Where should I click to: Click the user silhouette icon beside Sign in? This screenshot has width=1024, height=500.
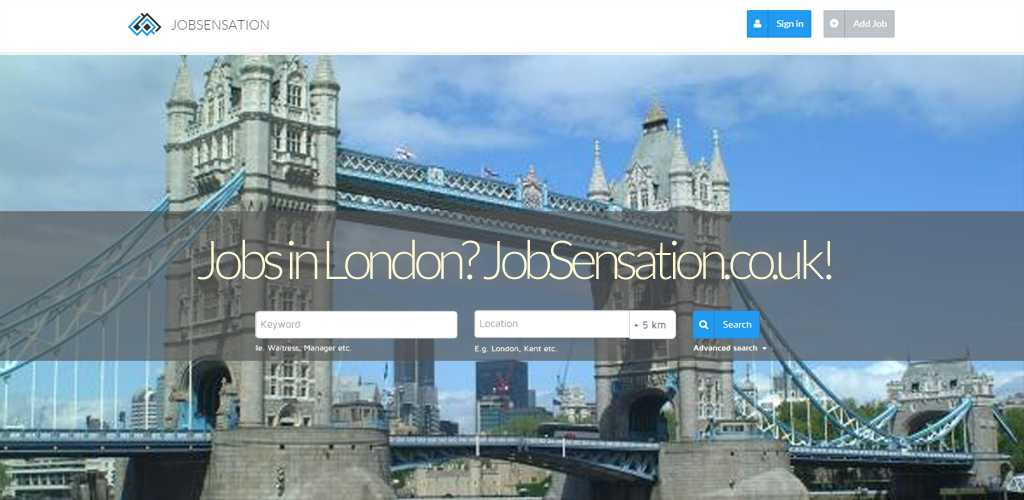tap(758, 23)
